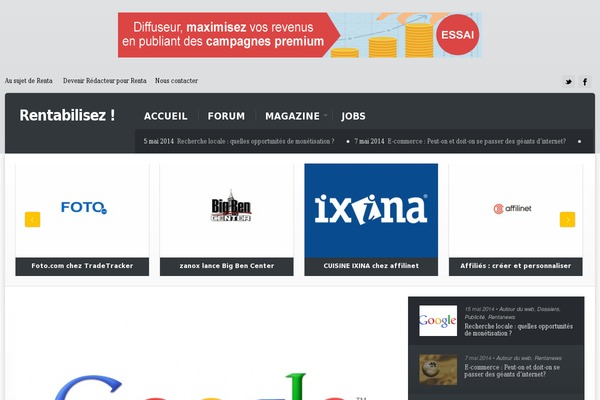Open caption CUISINE IXINA chez affilinet
Image resolution: width=600 pixels, height=400 pixels.
coord(371,266)
